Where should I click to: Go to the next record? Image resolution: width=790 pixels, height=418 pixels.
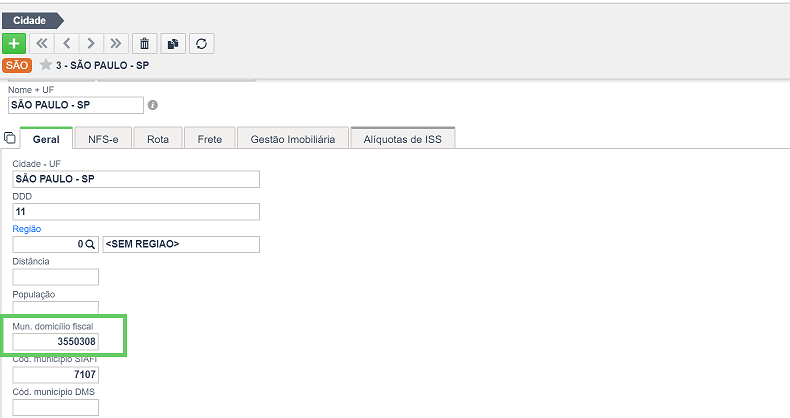[91, 43]
